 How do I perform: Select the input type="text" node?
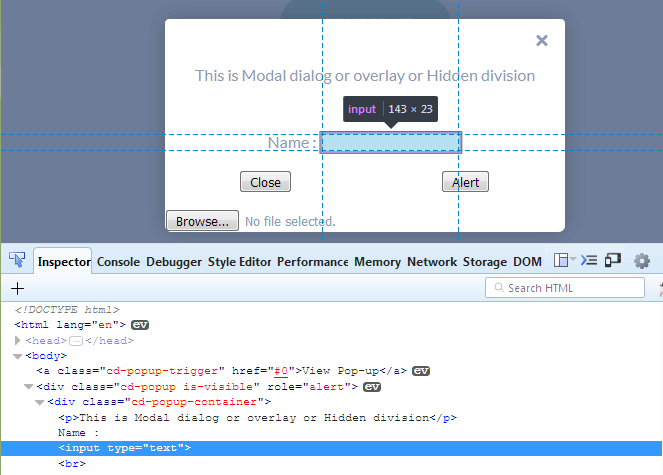tap(332, 448)
